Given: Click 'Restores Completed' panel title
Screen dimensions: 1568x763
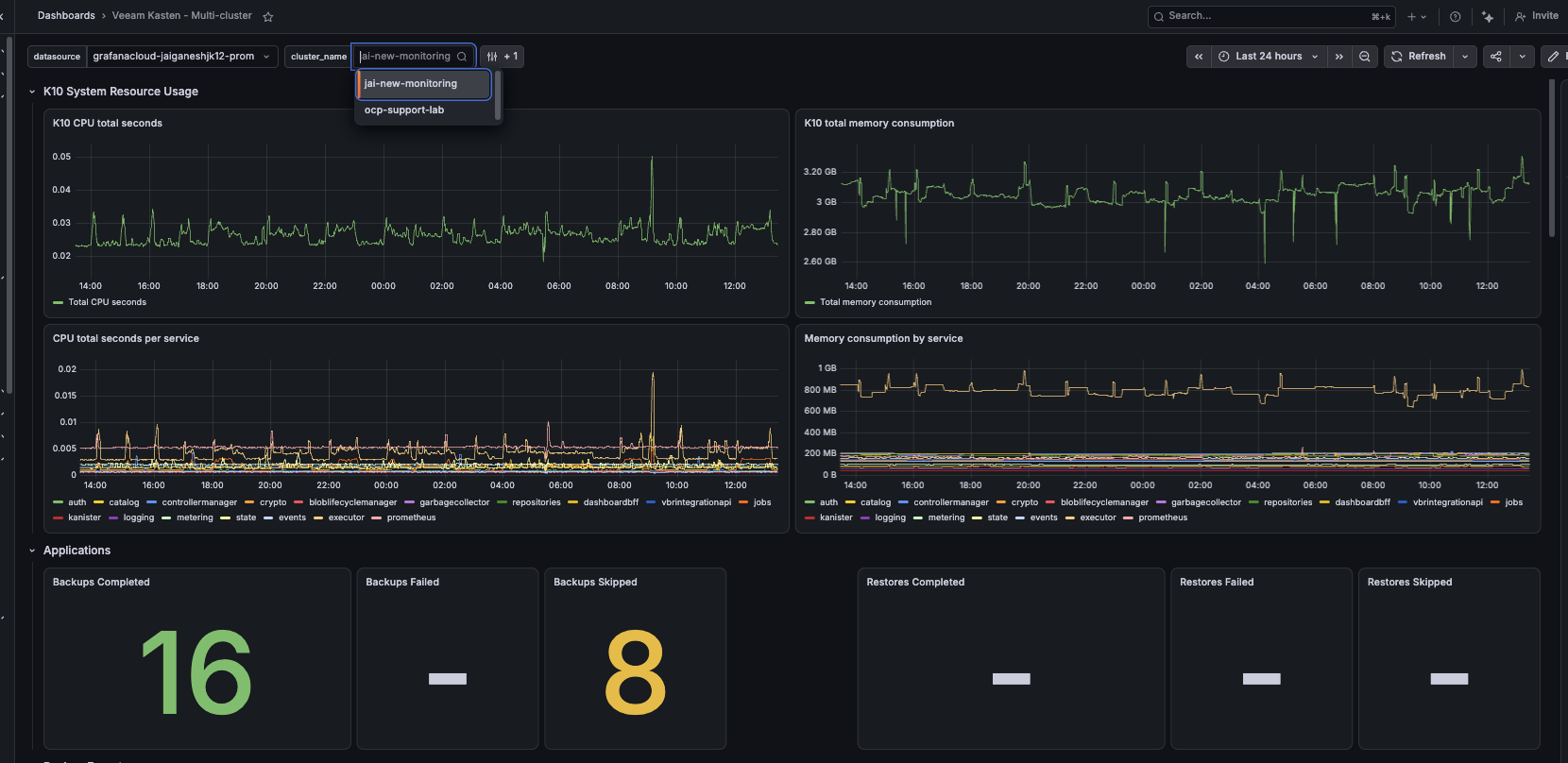Looking at the screenshot, I should point(915,582).
